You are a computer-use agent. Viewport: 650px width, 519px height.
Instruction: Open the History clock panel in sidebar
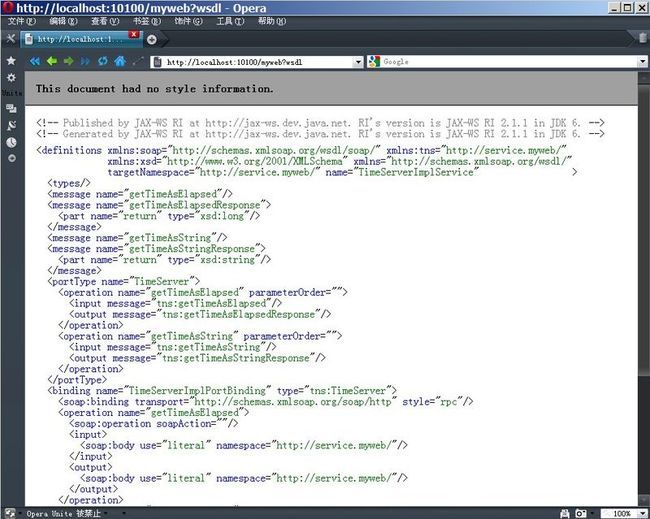coord(11,142)
